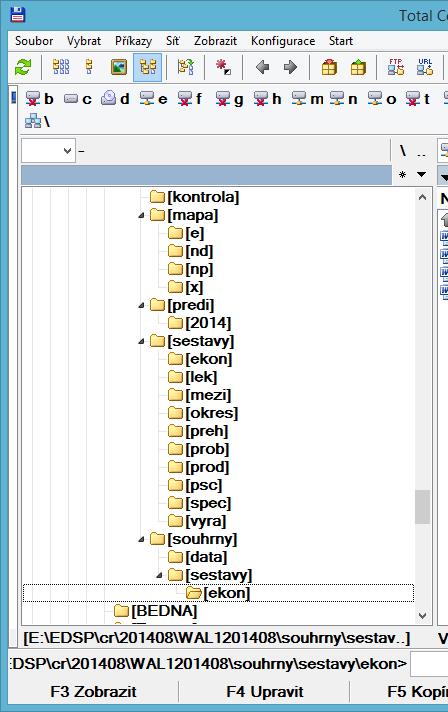The width and height of the screenshot is (448, 712).
Task: Click the green refresh arrows icon
Action: coord(23,68)
